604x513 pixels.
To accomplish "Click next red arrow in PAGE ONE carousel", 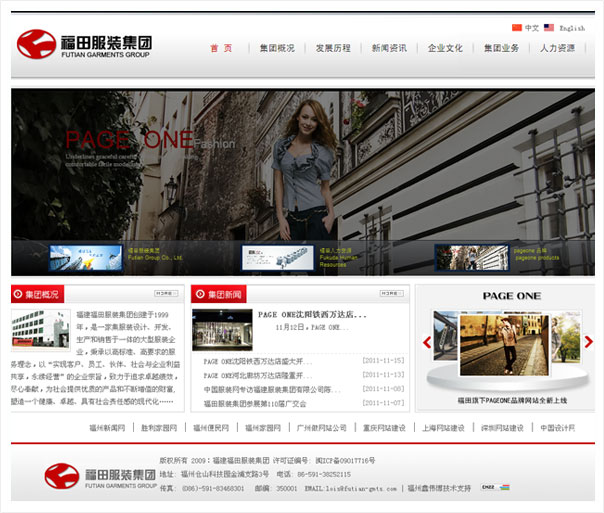I will (x=588, y=342).
